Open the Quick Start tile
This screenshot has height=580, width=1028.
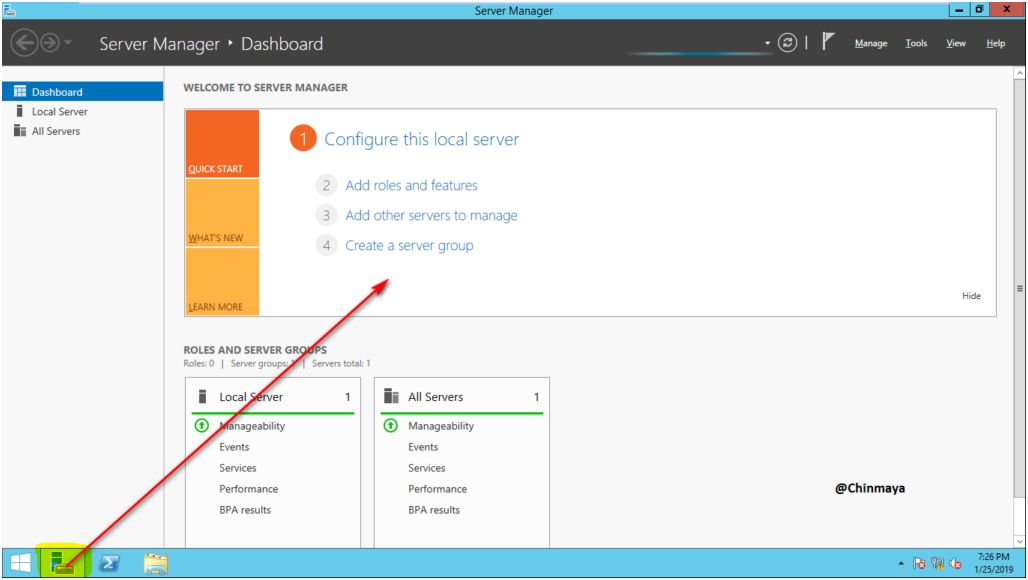[222, 144]
